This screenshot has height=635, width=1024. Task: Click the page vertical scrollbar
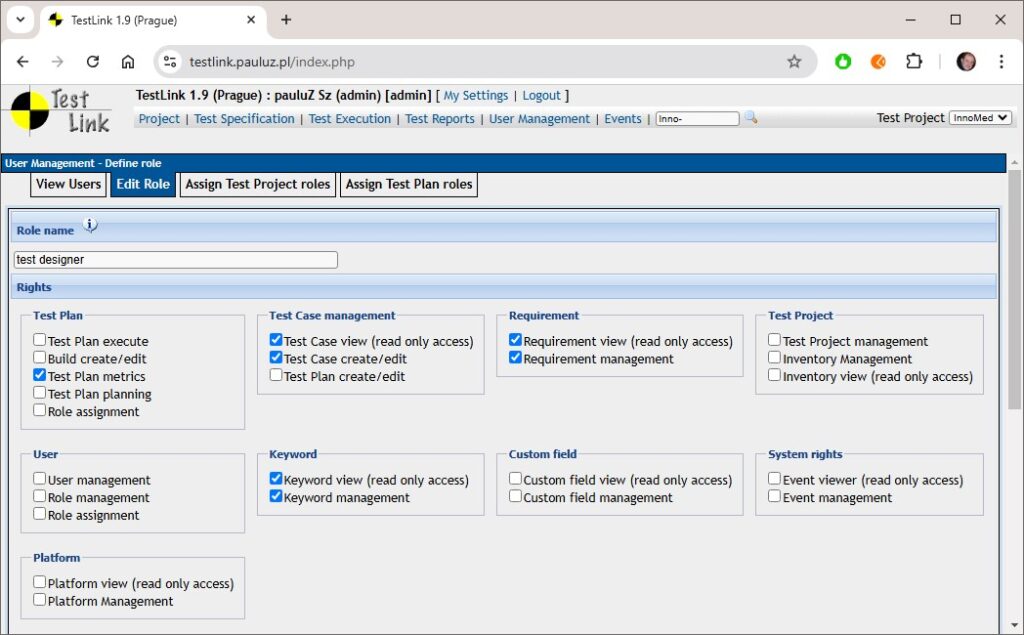[x=1014, y=300]
